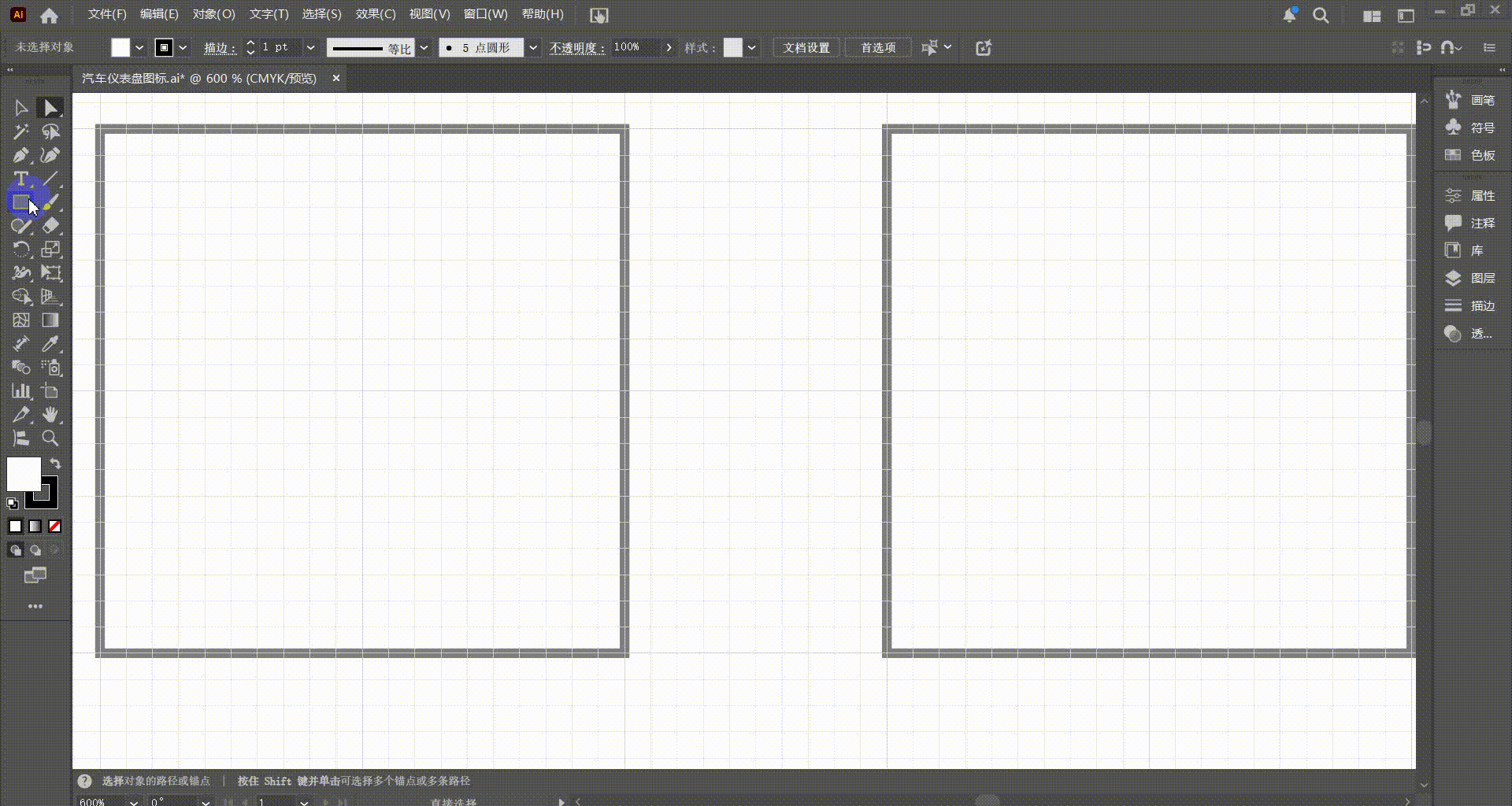
Task: Select the Shaper tool
Action: (21, 226)
